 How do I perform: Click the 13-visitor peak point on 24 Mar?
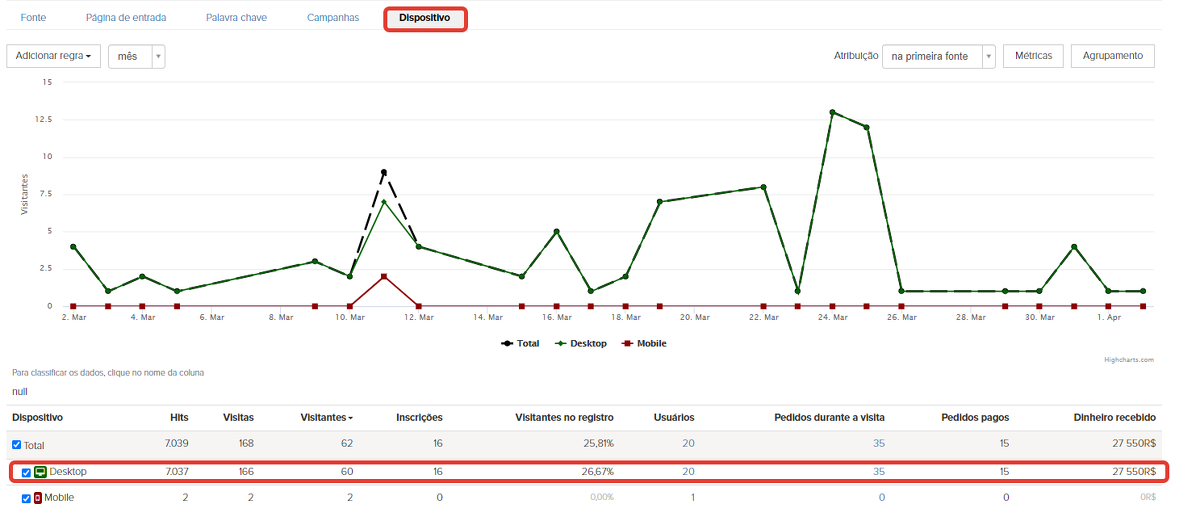click(832, 113)
